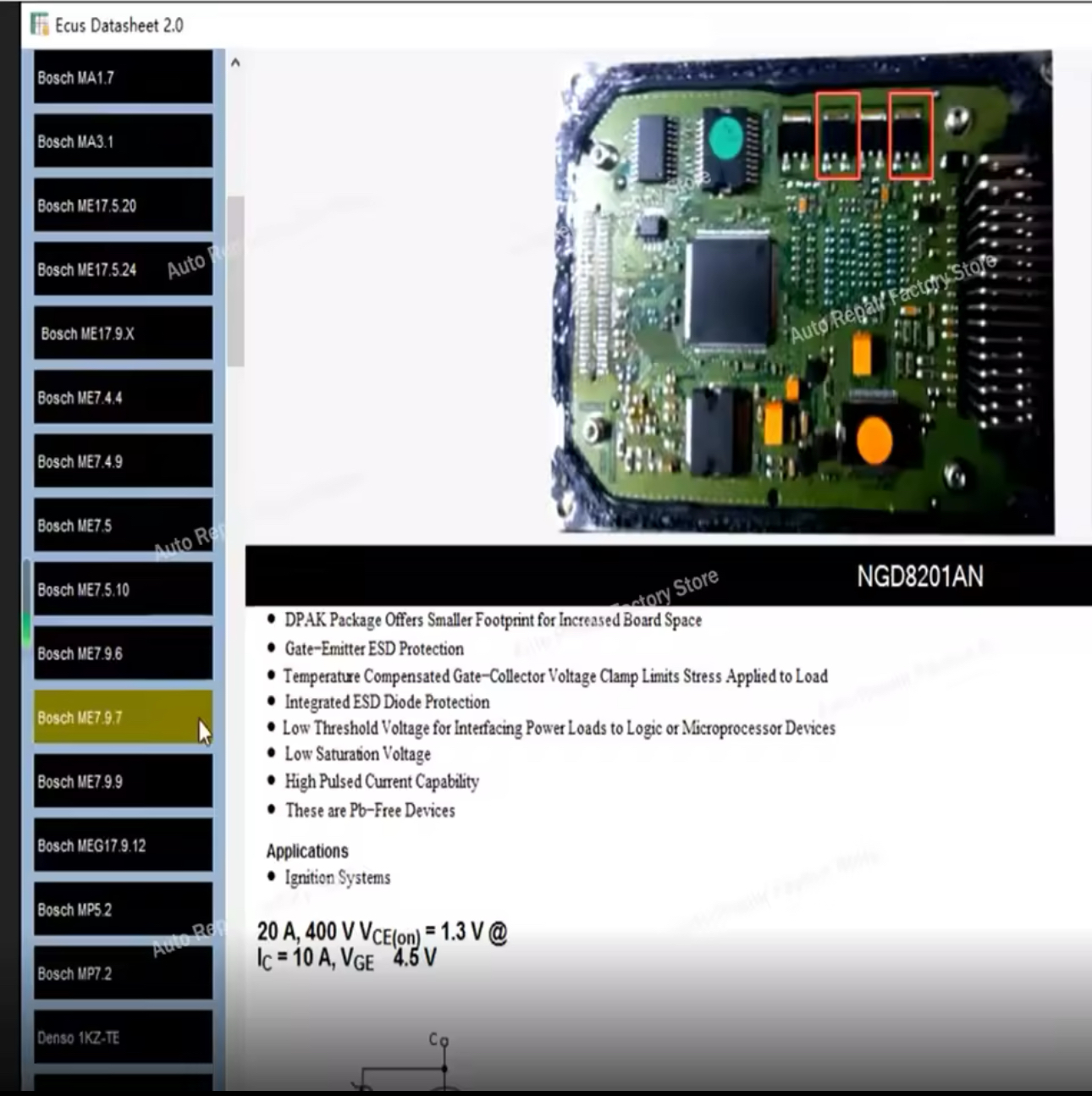Choose the Bosch MP7.2 entry
The height and width of the screenshot is (1096, 1092).
click(123, 973)
